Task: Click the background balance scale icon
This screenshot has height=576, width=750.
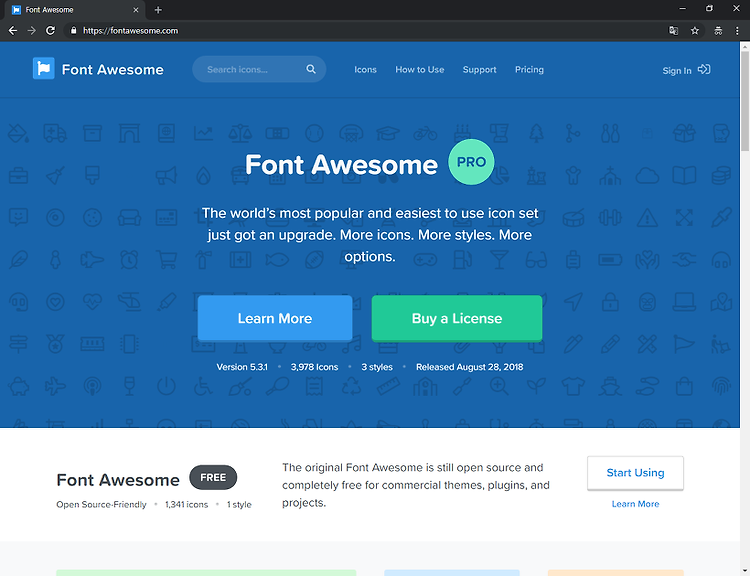Action: point(240,133)
